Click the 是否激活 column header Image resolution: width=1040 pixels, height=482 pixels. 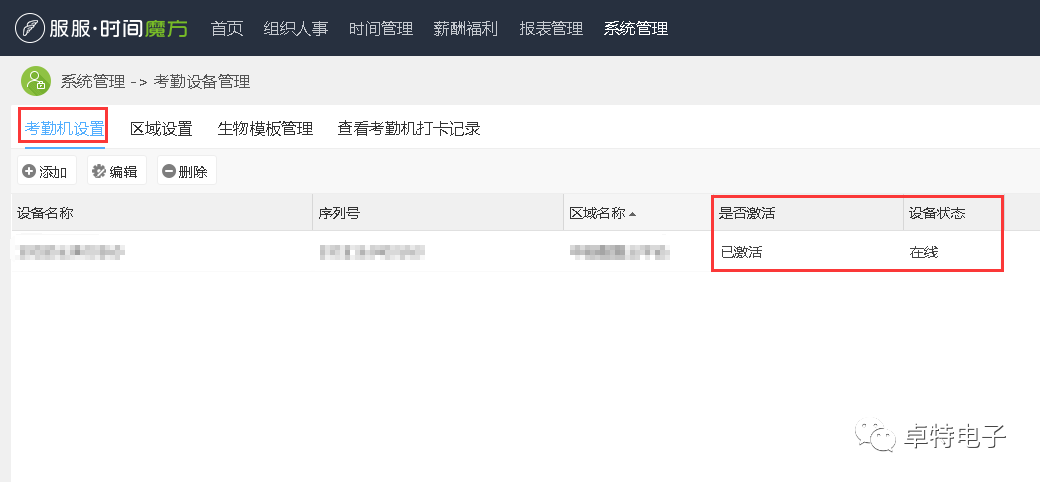[x=747, y=213]
